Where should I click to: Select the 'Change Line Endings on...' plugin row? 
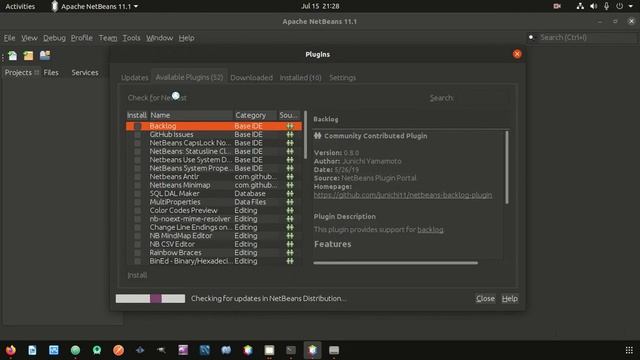[214, 227]
